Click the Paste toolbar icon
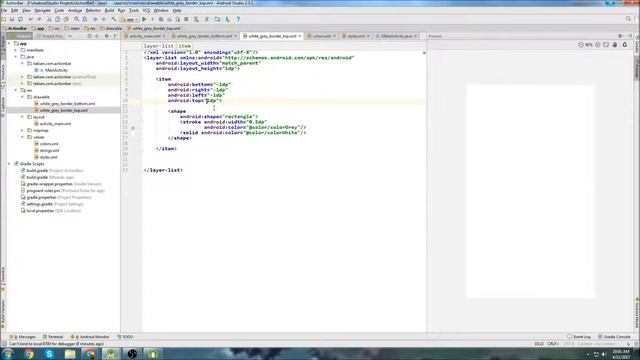This screenshot has height=360, width=640. [66, 19]
